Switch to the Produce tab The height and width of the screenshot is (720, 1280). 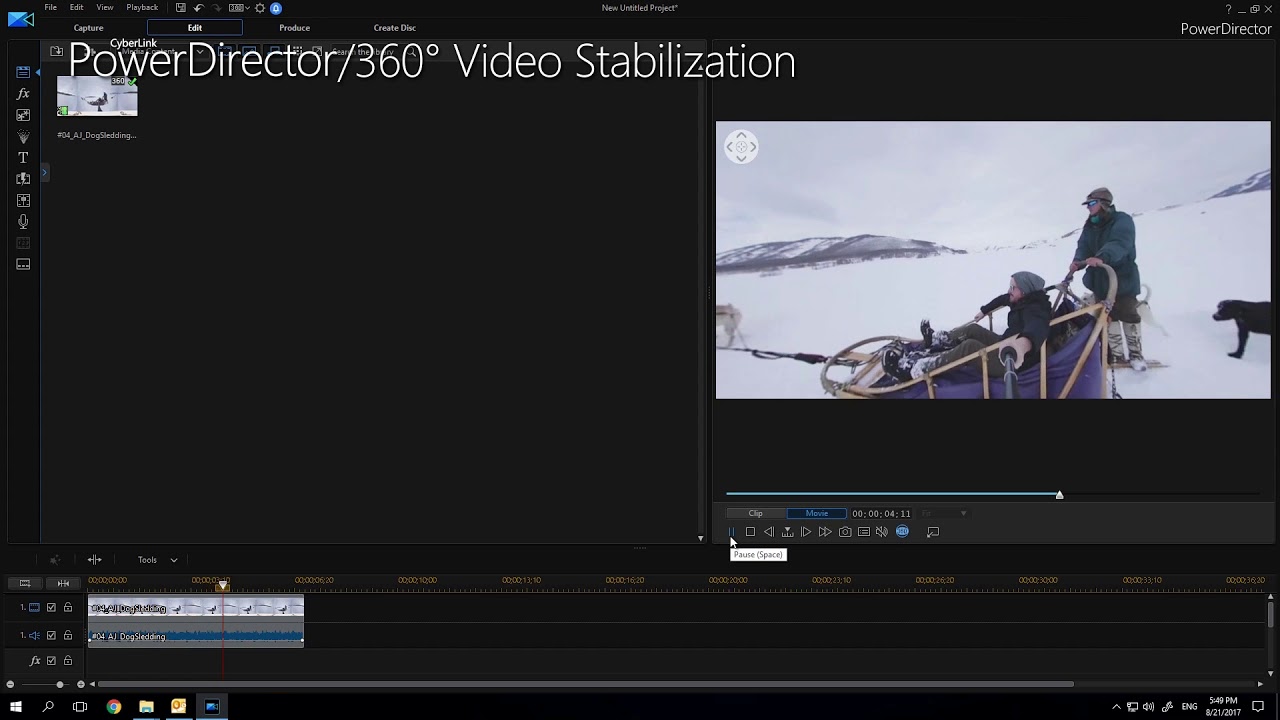(x=294, y=28)
